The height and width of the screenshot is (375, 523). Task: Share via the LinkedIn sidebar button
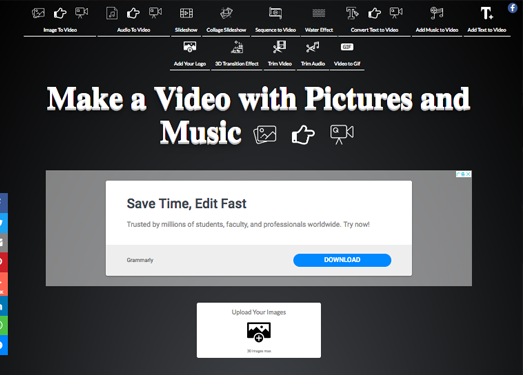(4, 306)
